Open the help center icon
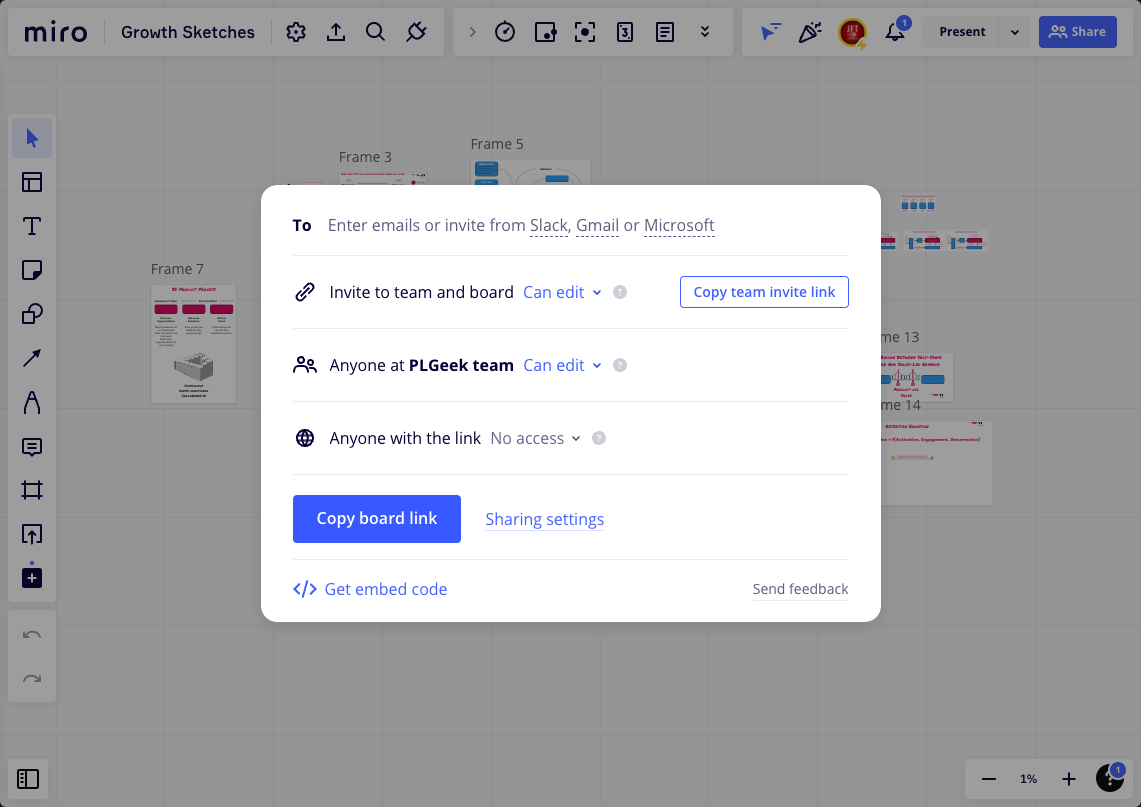 (1110, 778)
